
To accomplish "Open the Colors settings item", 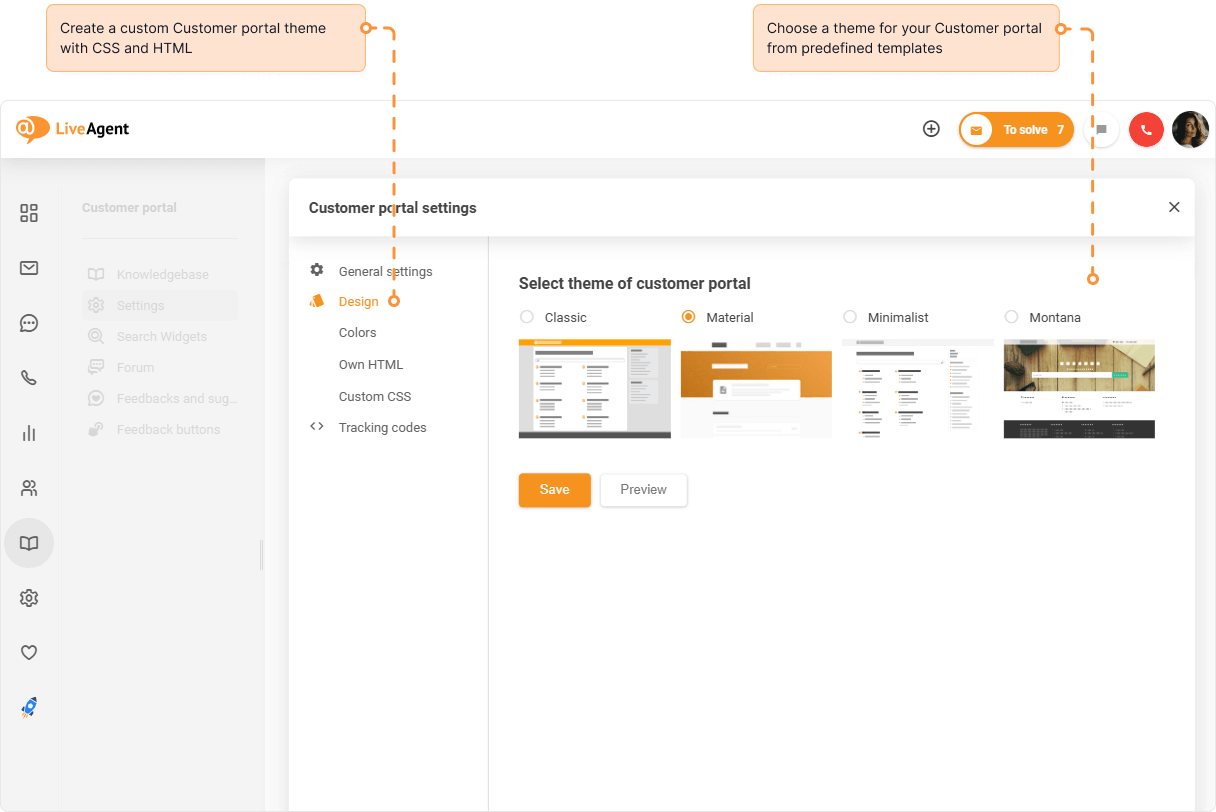I will (x=358, y=333).
